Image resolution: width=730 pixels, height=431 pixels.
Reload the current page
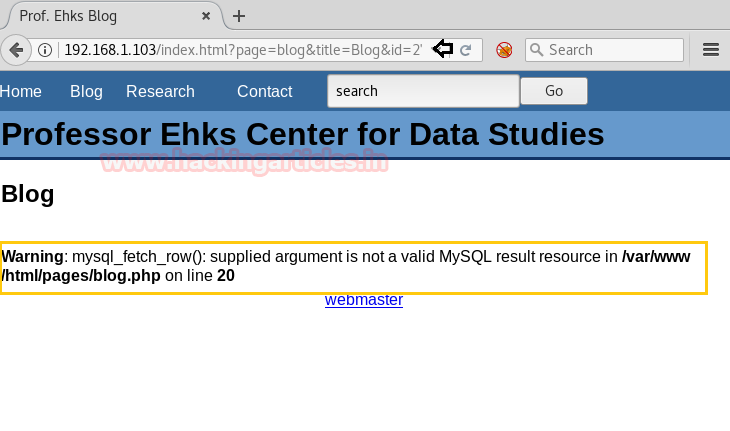(465, 50)
